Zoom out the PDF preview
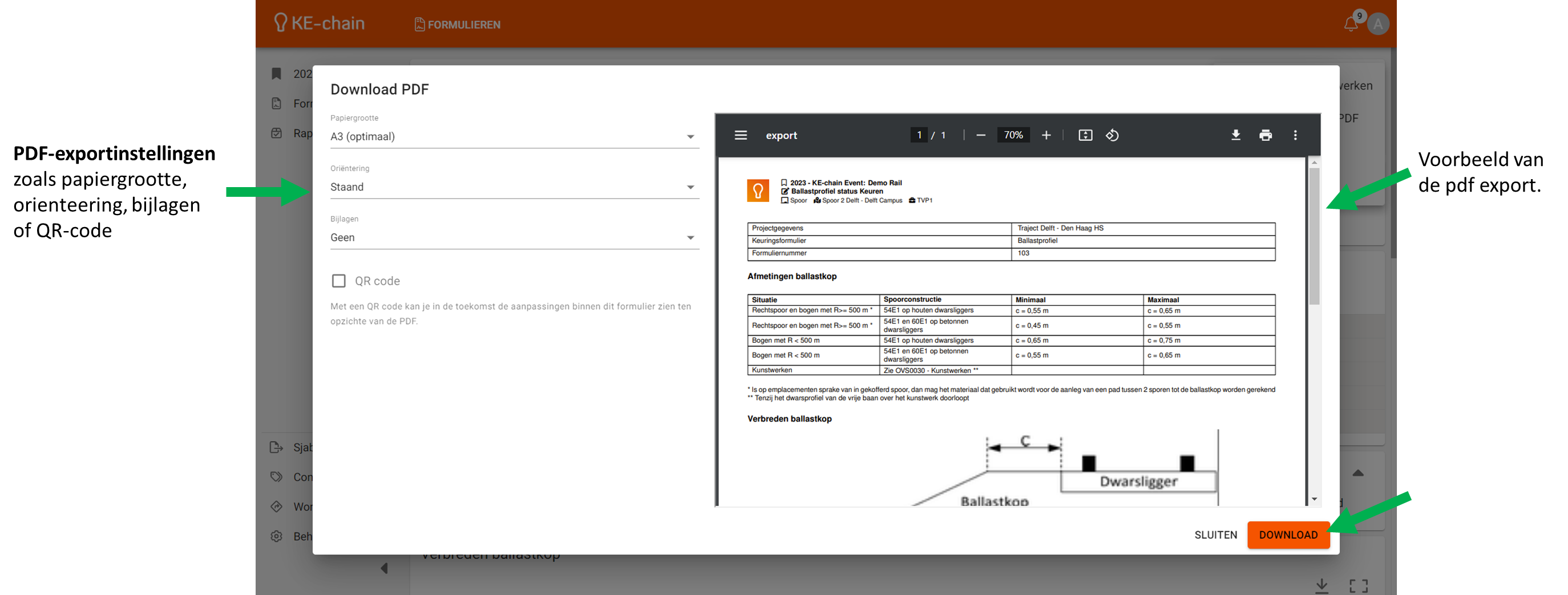The image size is (1568, 595). coord(981,135)
